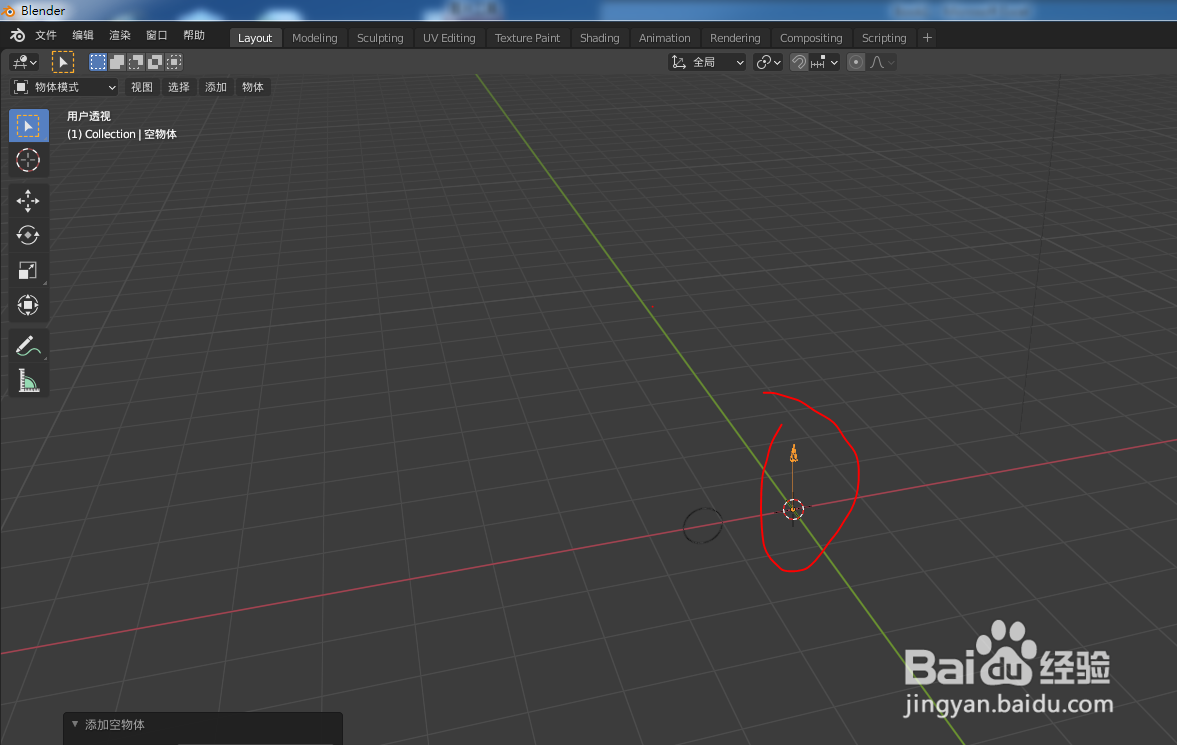Open the 渲染 (Render) menu
Image resolution: width=1177 pixels, height=745 pixels.
click(x=119, y=35)
